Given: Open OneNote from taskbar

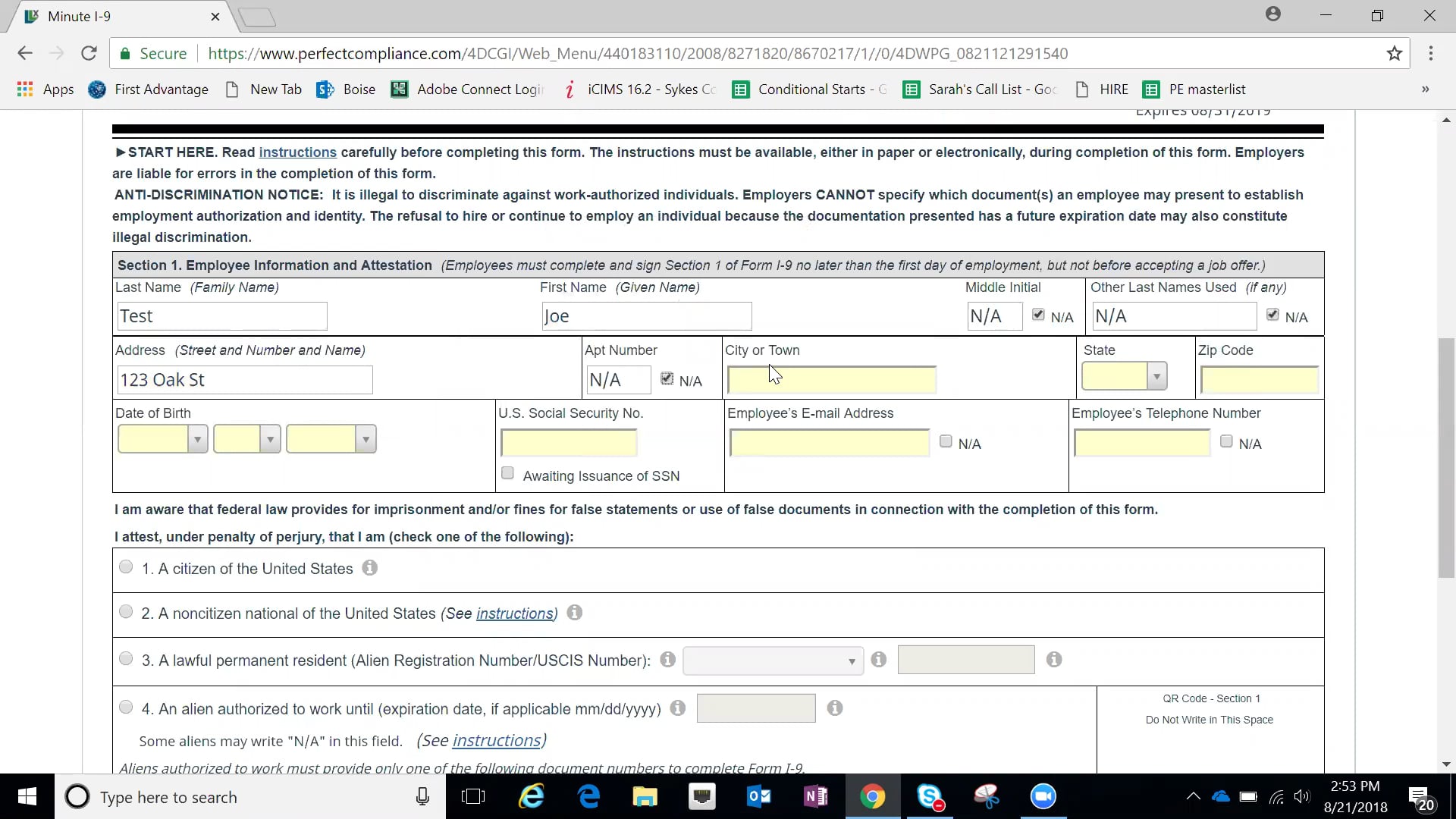Looking at the screenshot, I should [x=816, y=797].
